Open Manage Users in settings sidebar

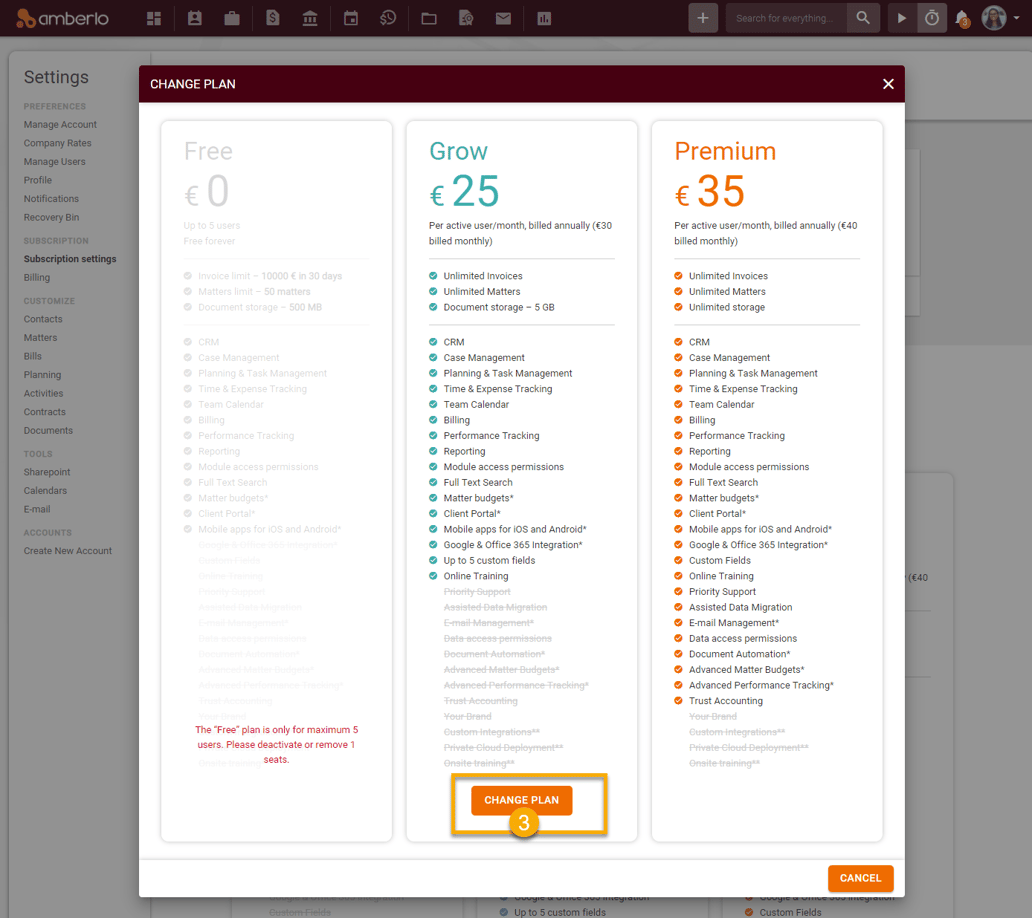click(x=55, y=162)
